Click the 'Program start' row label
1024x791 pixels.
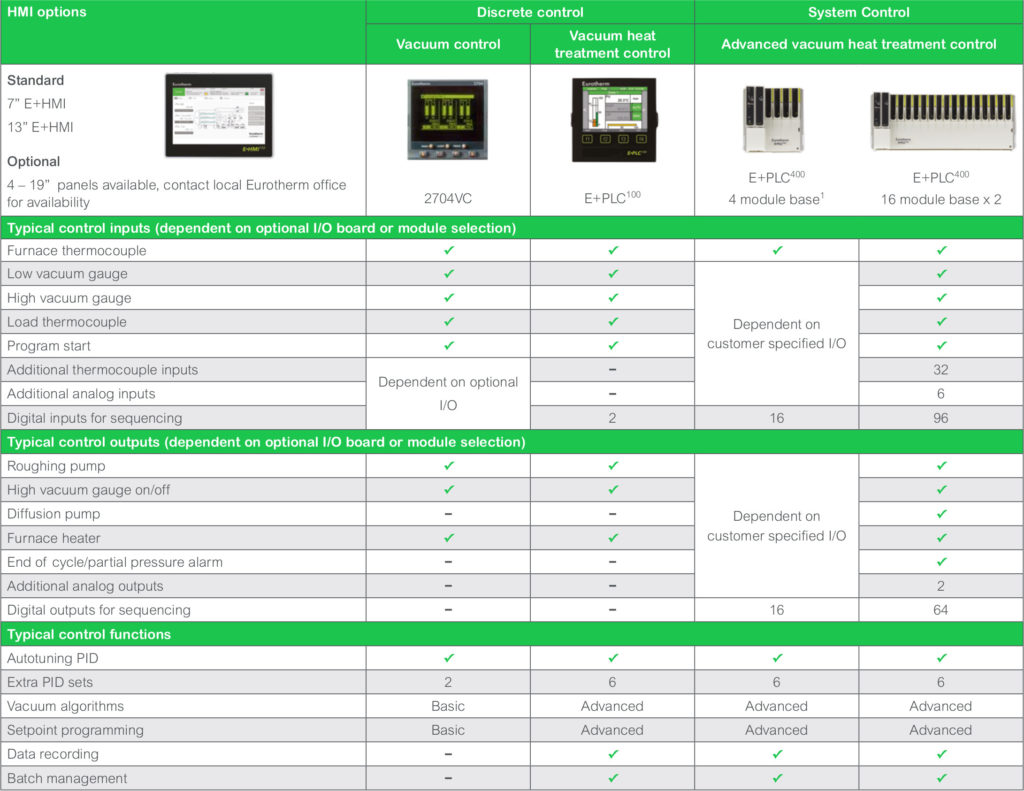click(49, 346)
